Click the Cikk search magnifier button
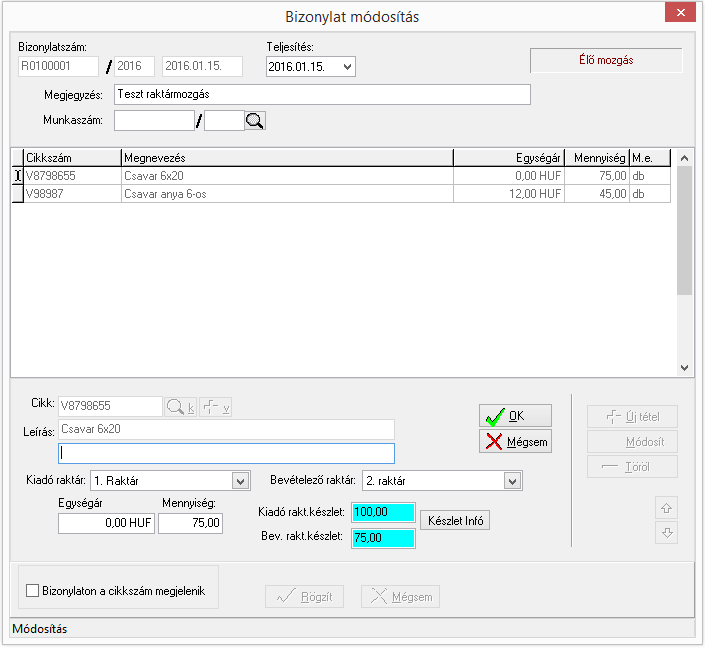The image size is (705, 649). point(180,407)
